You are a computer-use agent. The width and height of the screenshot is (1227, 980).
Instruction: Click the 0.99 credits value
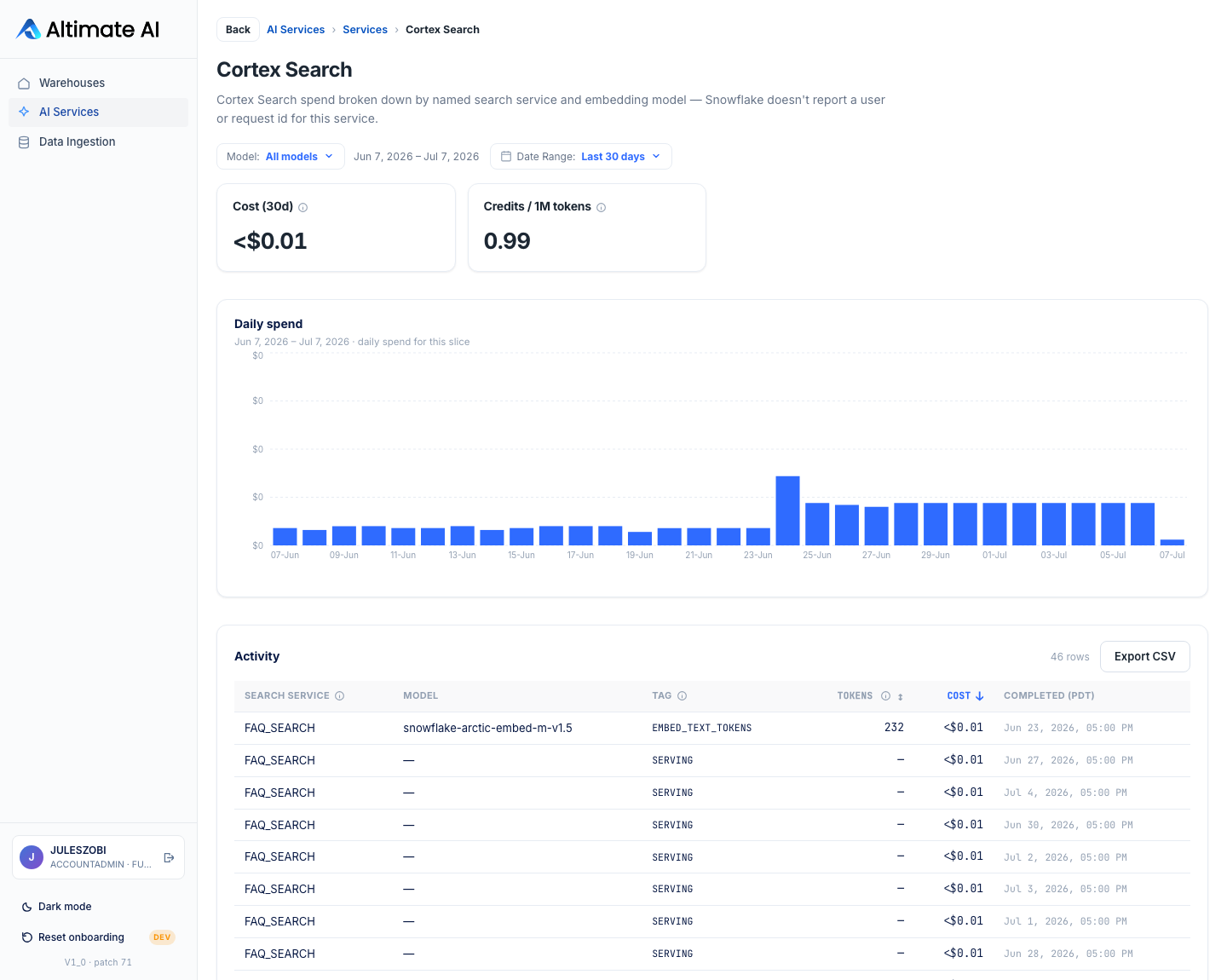(x=507, y=241)
